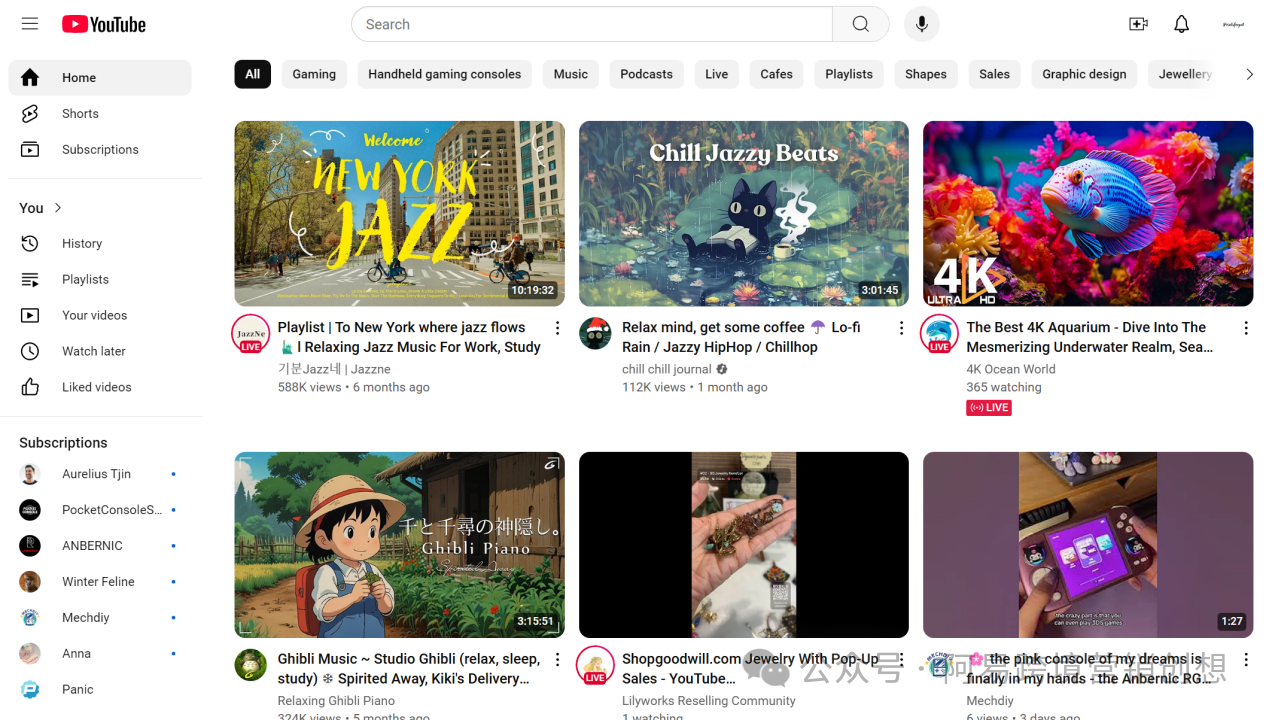Viewport: 1269px width, 720px height.
Task: Open the account avatar menu
Action: pos(1233,24)
